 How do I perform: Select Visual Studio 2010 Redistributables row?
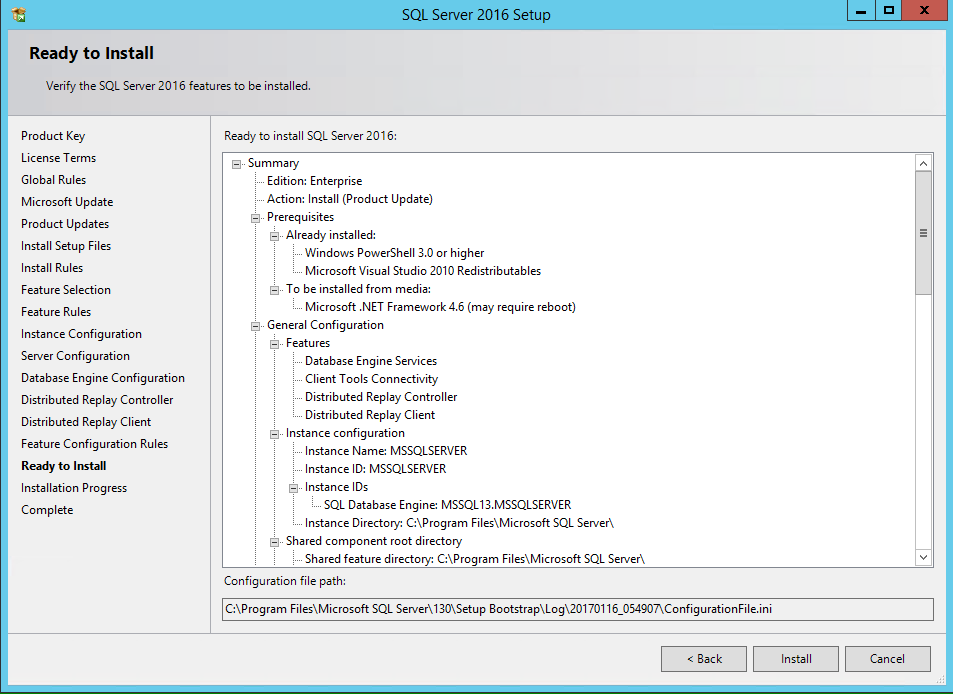[422, 271]
